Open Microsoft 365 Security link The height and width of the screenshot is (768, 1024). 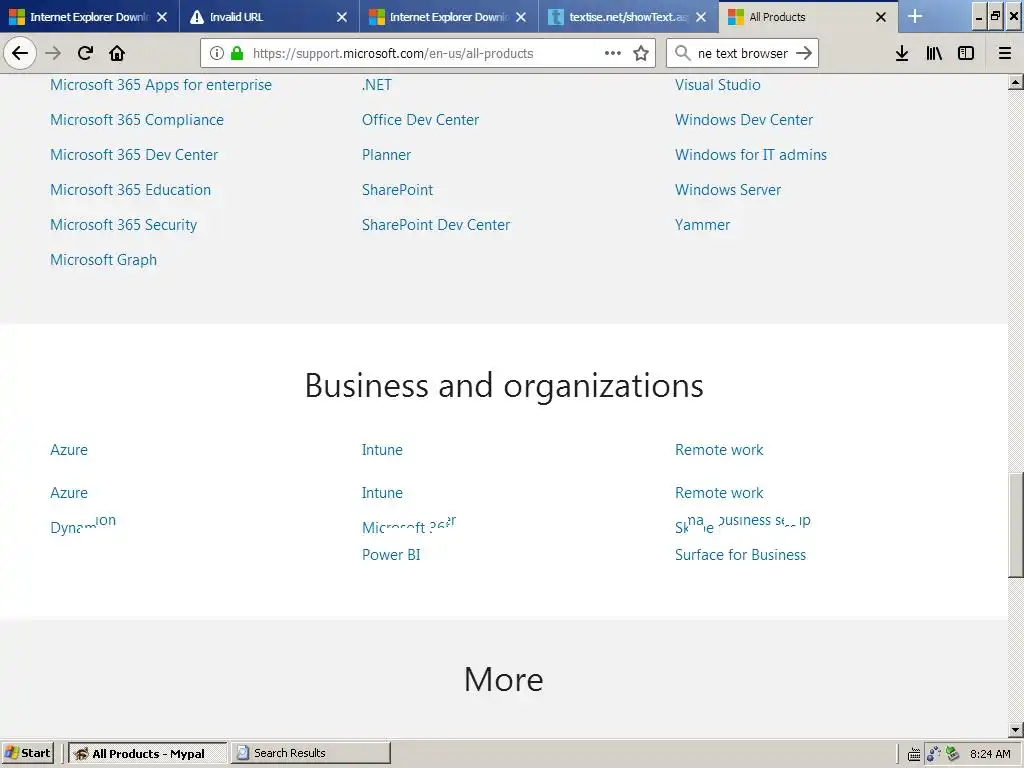click(x=123, y=225)
